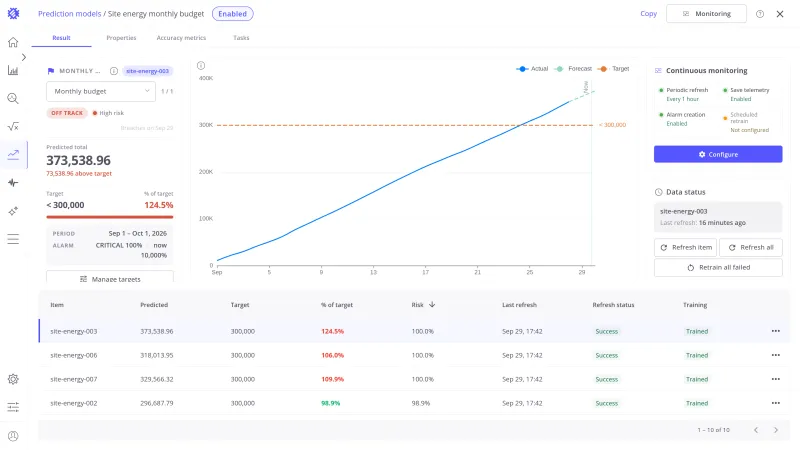
Task: Open the user profile icon
Action: (13, 436)
